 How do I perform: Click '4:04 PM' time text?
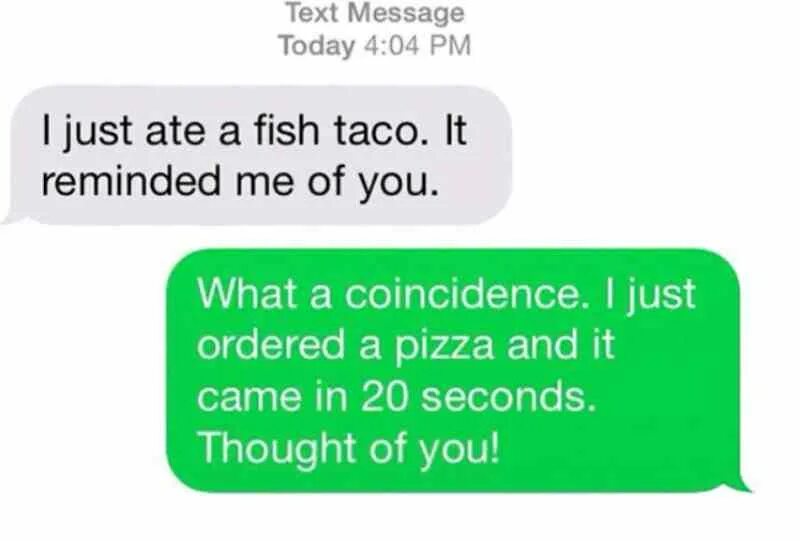pos(418,45)
